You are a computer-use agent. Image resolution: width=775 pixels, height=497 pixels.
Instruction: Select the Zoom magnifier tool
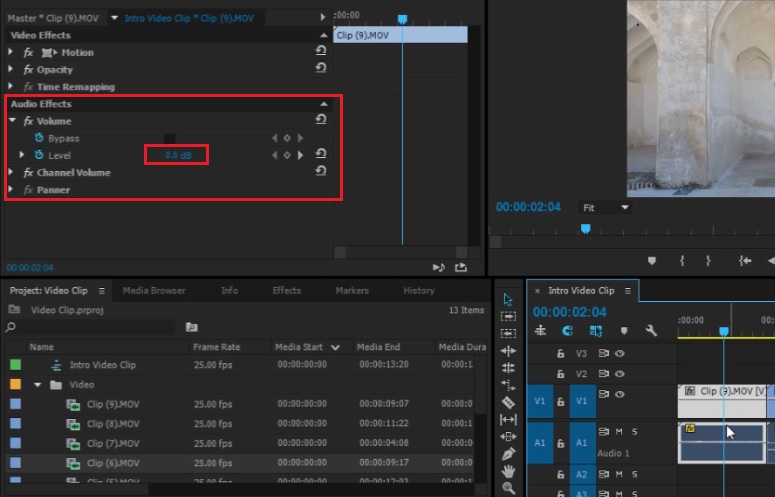pyautogui.click(x=508, y=488)
